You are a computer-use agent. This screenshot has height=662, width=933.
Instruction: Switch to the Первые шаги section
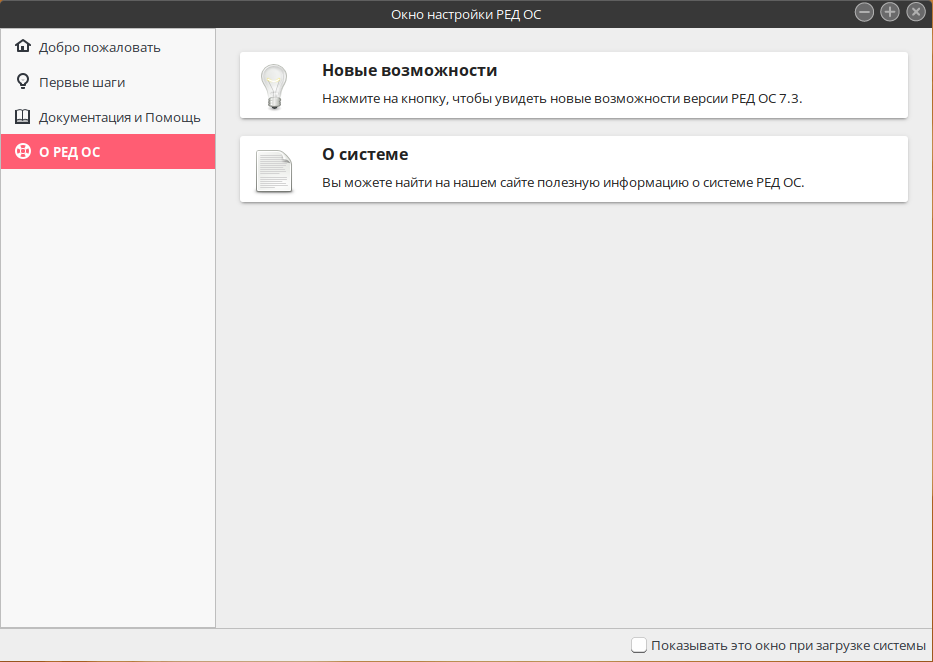pyautogui.click(x=108, y=82)
